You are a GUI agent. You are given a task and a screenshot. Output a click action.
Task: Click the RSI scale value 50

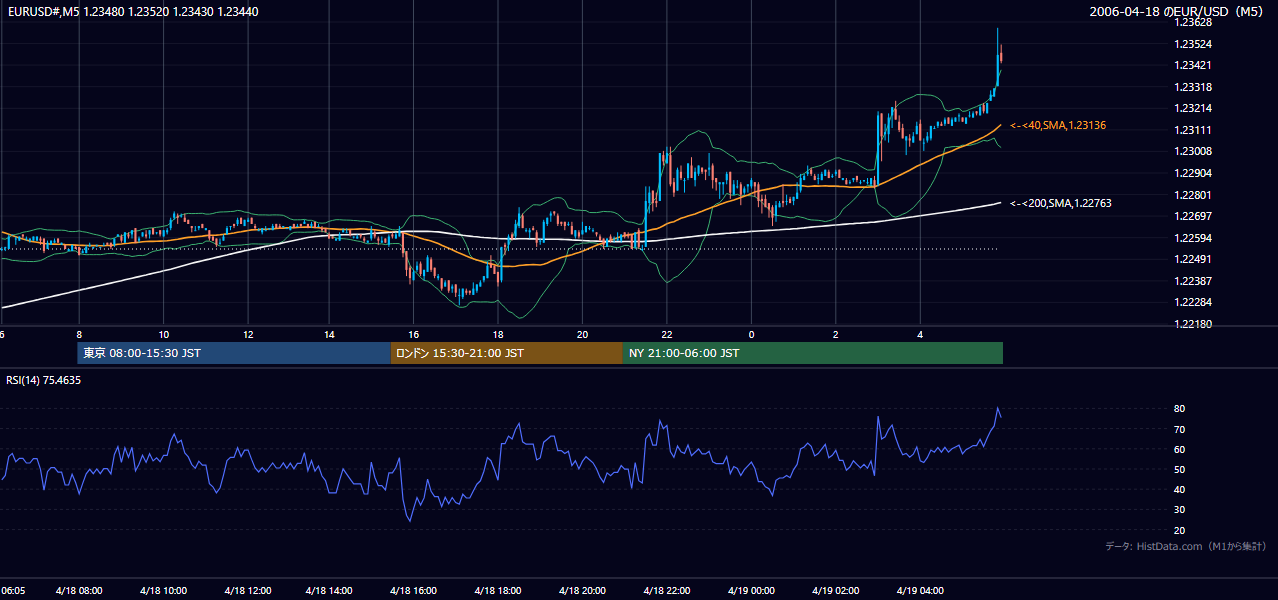coord(1180,469)
